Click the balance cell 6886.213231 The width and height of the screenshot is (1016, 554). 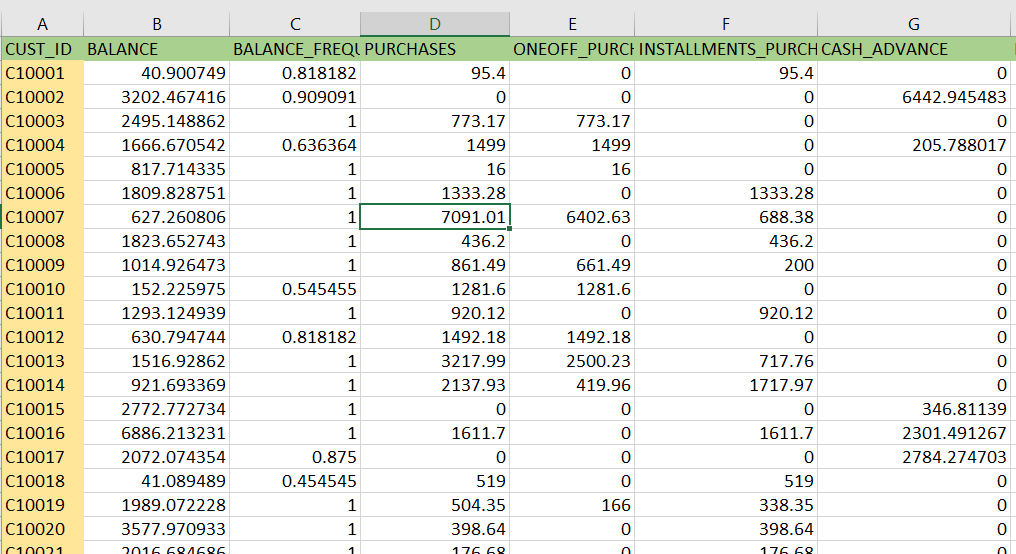[x=157, y=433]
